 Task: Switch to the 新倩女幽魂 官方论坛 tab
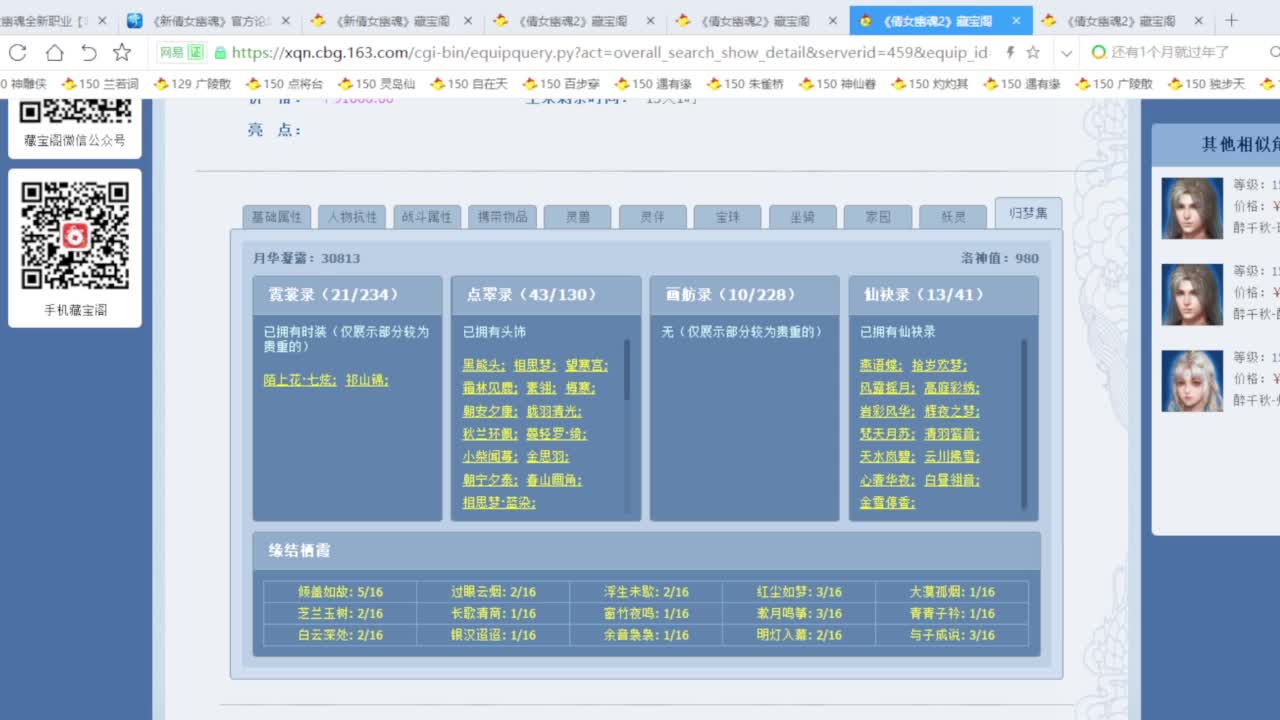(210, 20)
